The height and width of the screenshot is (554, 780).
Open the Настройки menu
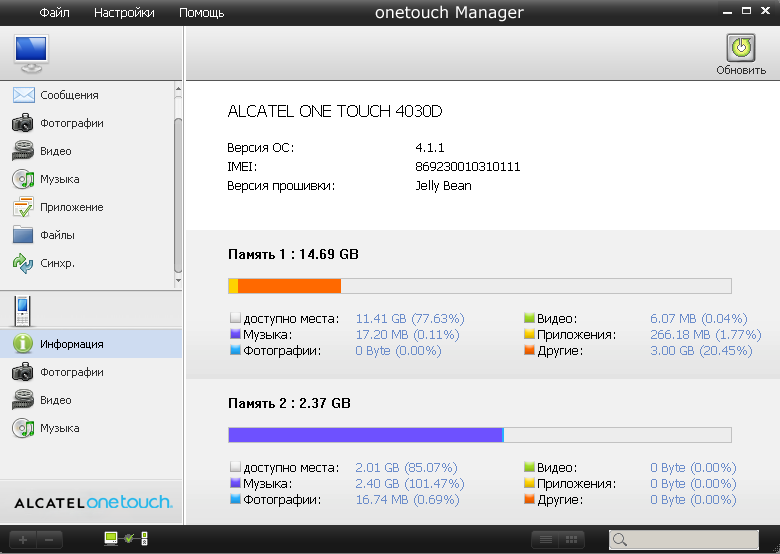pyautogui.click(x=124, y=12)
